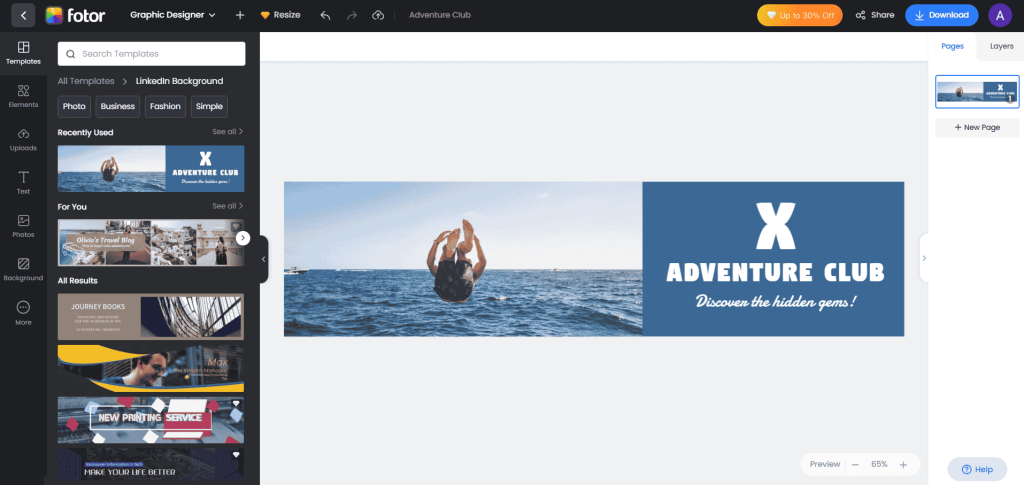1024x485 pixels.
Task: Click the 65% zoom level
Action: click(x=879, y=464)
